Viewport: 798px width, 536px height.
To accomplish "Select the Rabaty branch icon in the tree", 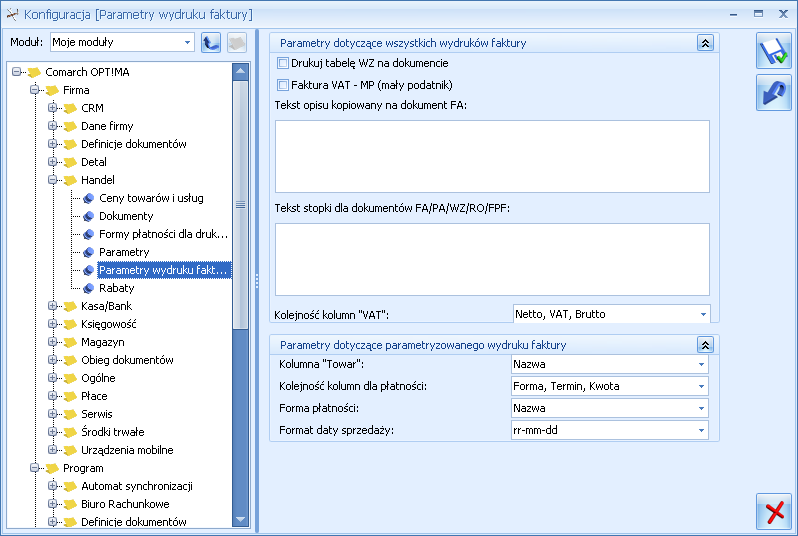I will 88,288.
